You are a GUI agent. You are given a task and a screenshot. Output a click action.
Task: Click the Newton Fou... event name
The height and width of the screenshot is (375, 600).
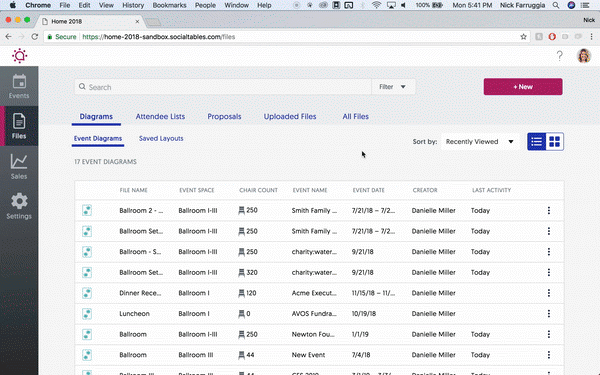tap(313, 334)
